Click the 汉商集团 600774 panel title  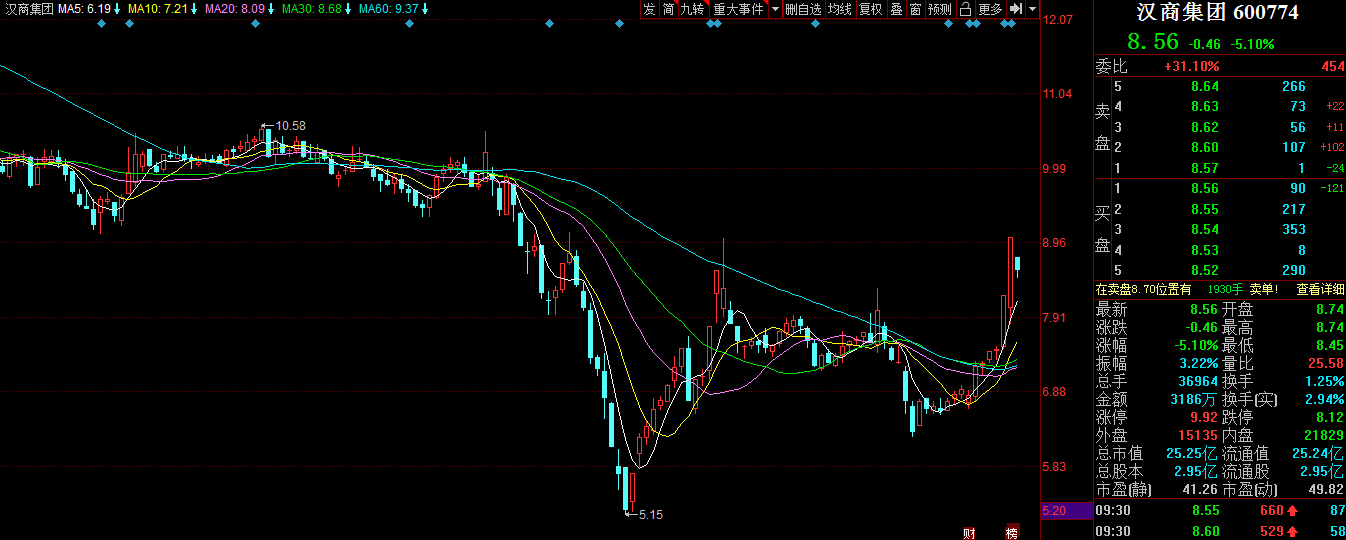click(1218, 13)
